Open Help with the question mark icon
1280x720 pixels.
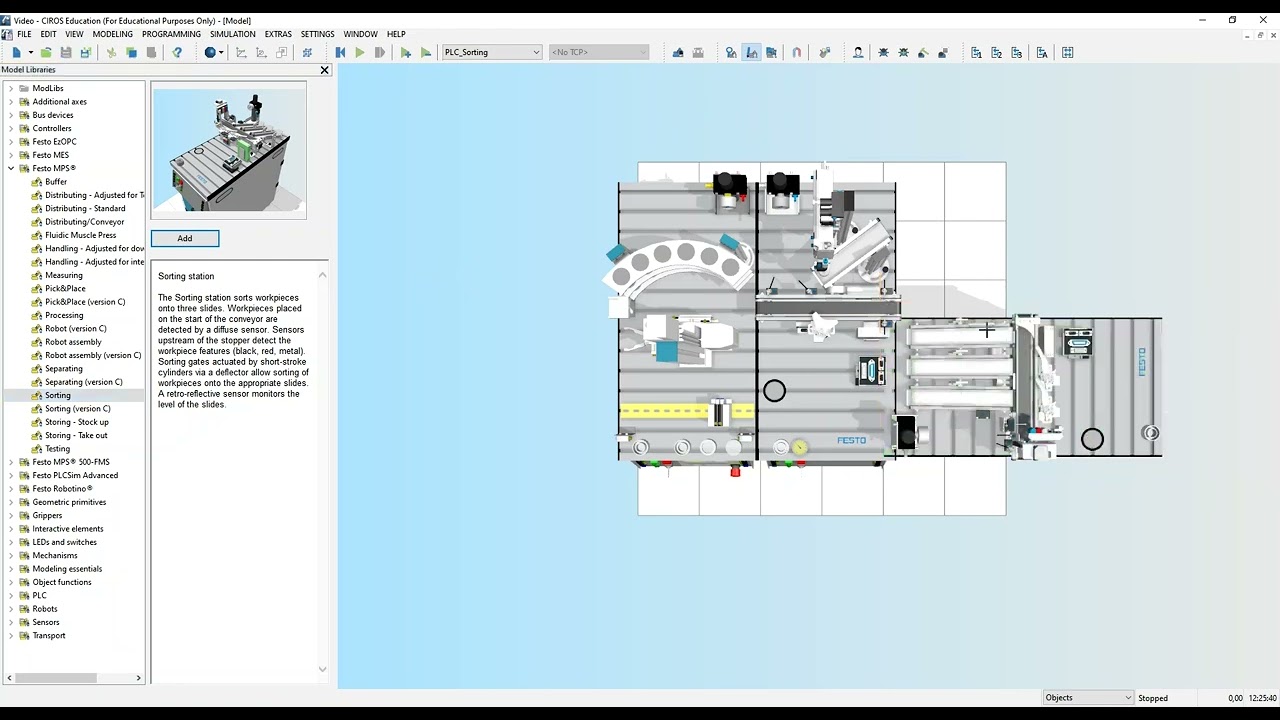click(x=177, y=52)
